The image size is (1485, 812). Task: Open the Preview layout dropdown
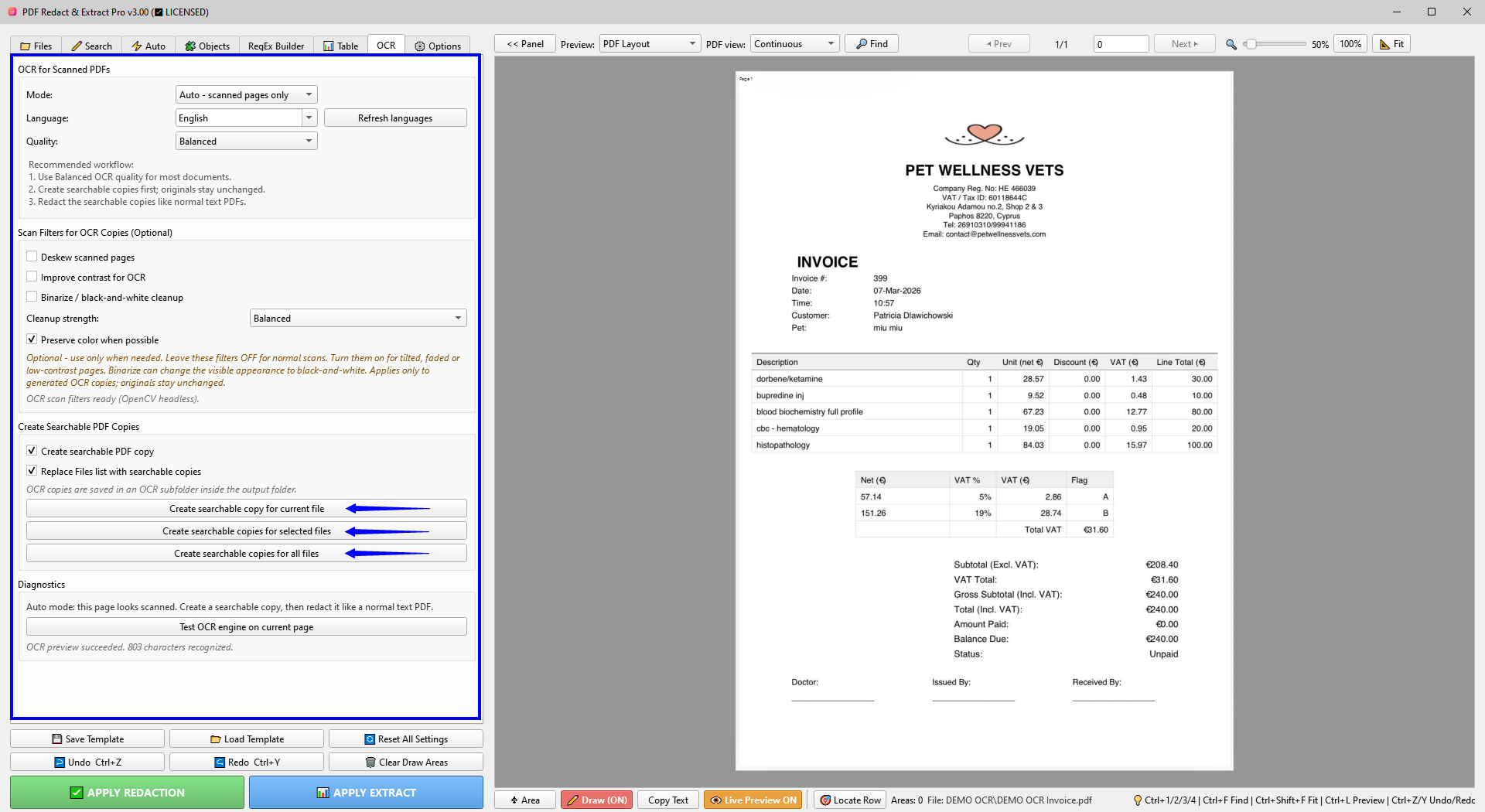pos(650,44)
